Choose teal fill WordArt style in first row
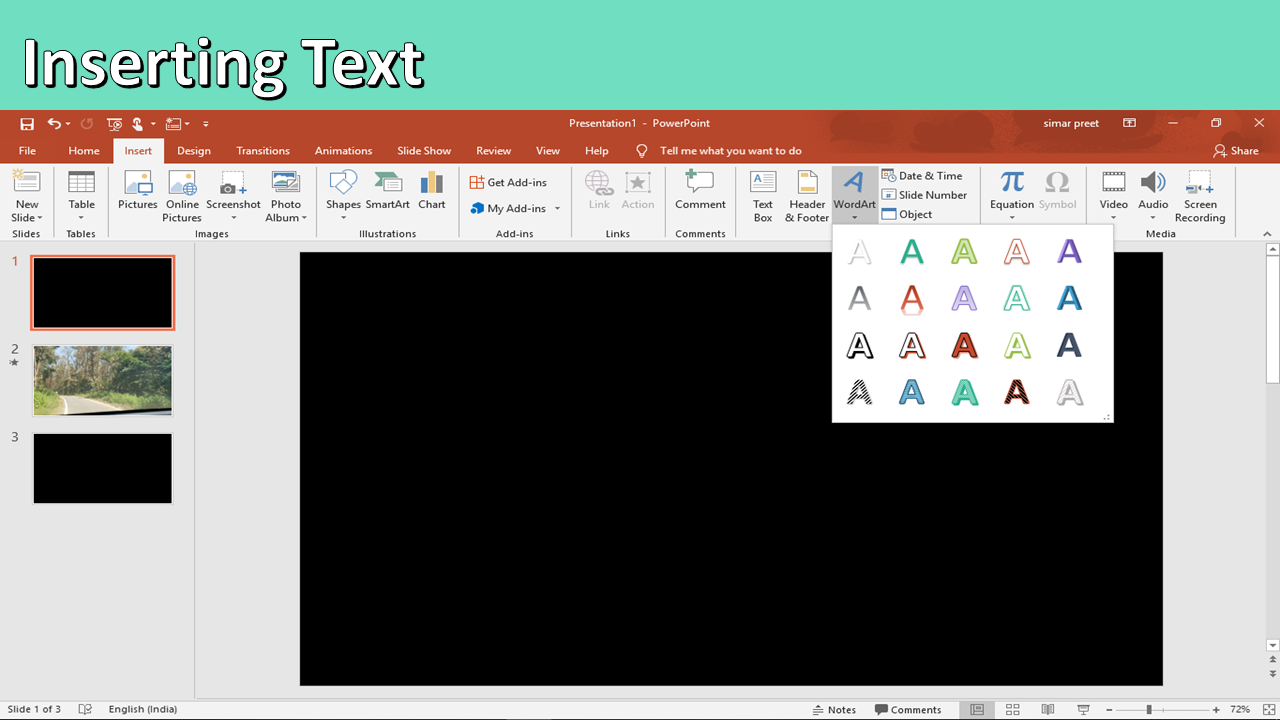The height and width of the screenshot is (720, 1280). [912, 251]
